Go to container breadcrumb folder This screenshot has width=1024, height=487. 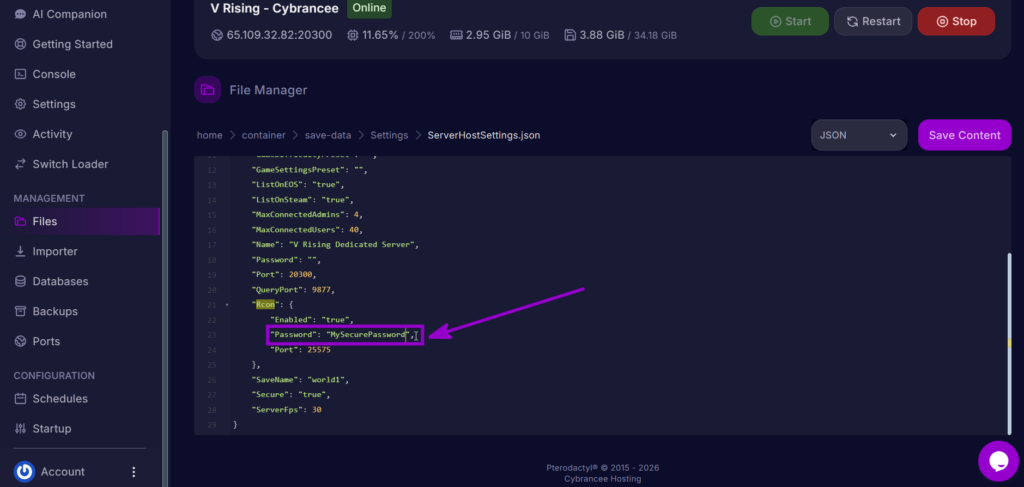tap(264, 135)
